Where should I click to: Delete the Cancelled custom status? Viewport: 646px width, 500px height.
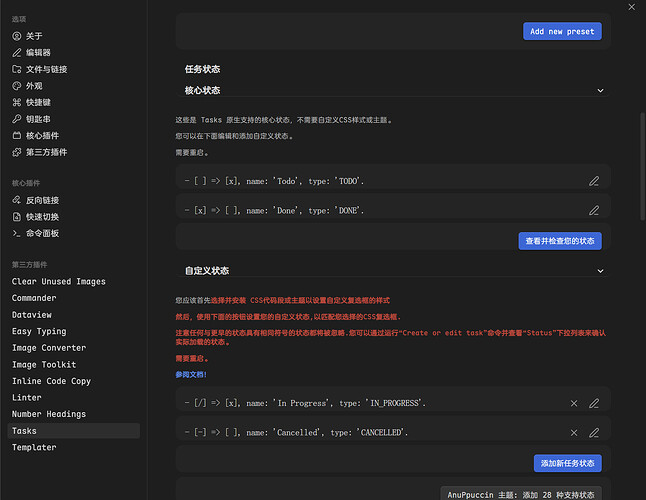(x=574, y=432)
